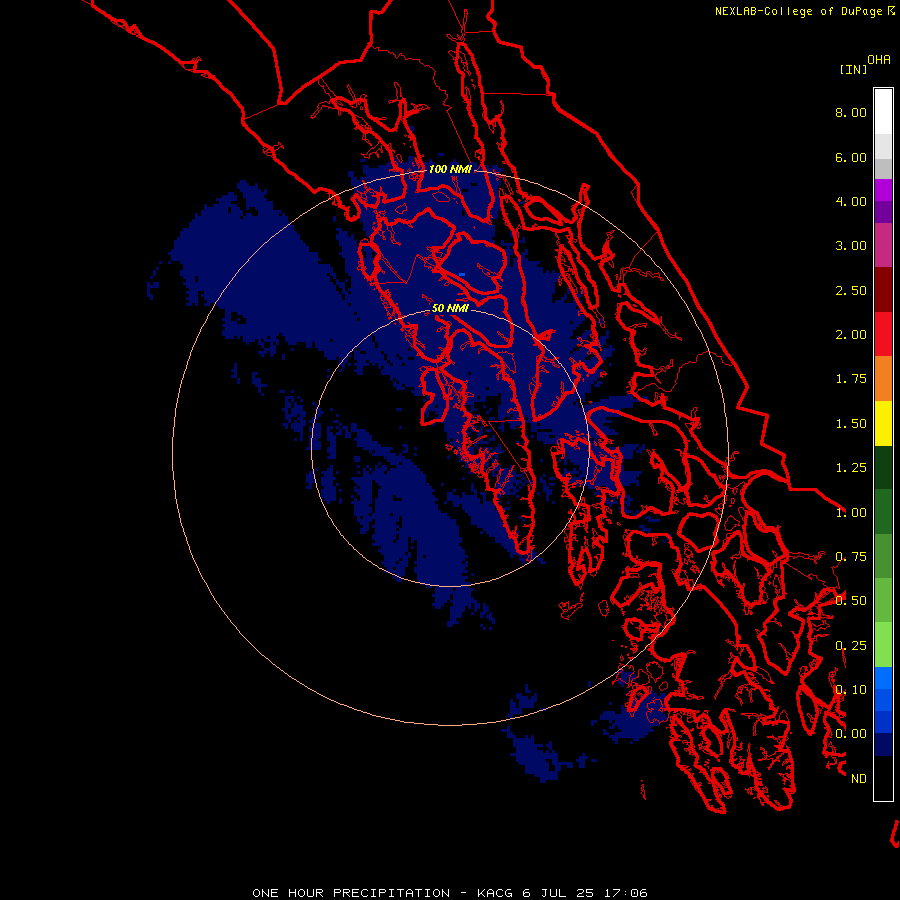Click the OHA product label above legend

tap(879, 60)
